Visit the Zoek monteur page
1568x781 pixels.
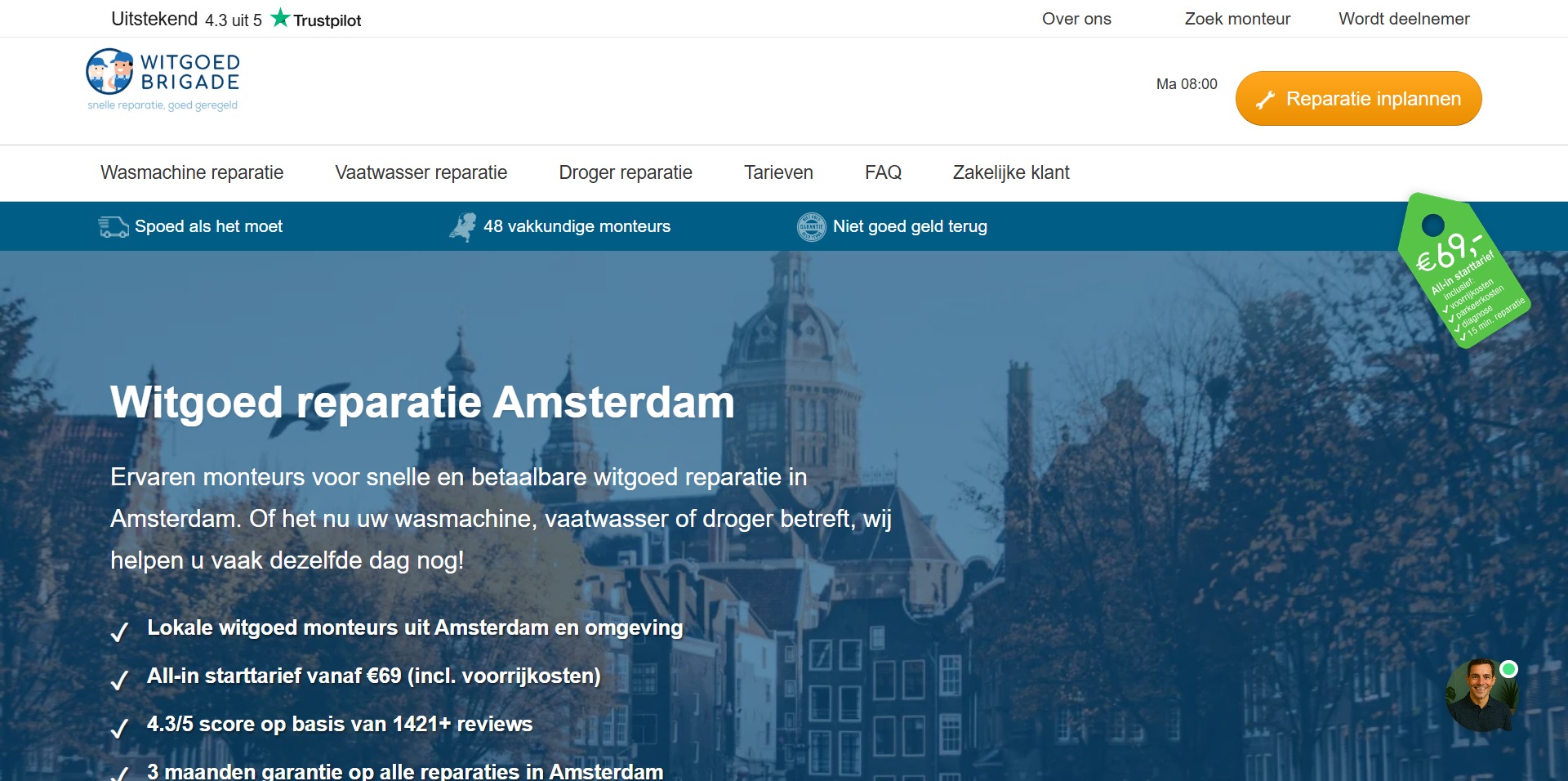(1237, 18)
